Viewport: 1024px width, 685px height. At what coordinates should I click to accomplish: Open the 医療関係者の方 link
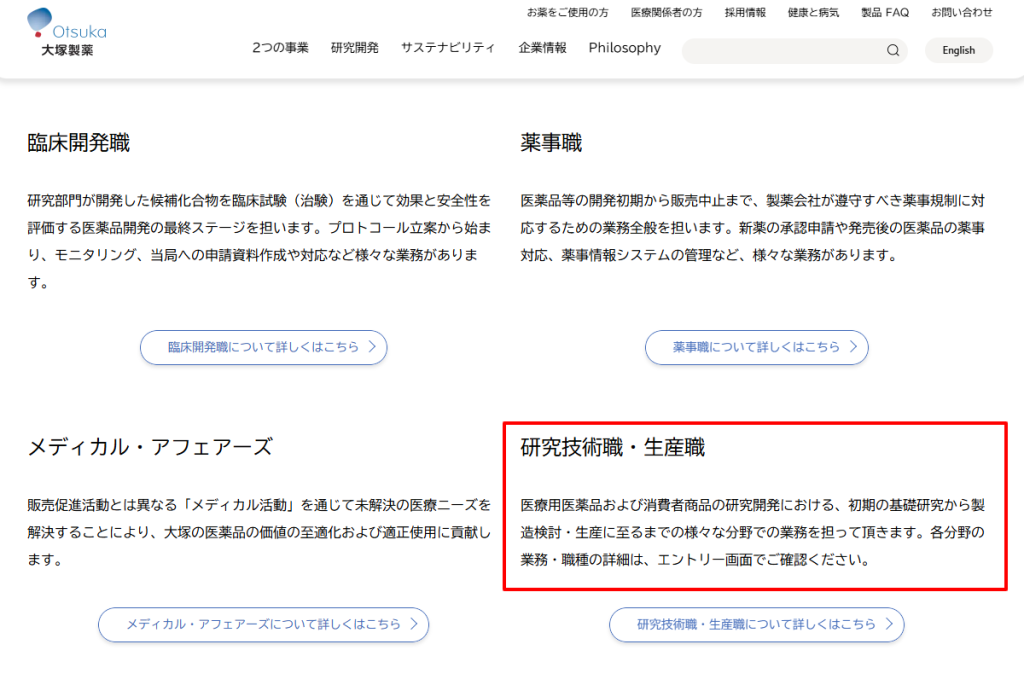click(x=666, y=12)
